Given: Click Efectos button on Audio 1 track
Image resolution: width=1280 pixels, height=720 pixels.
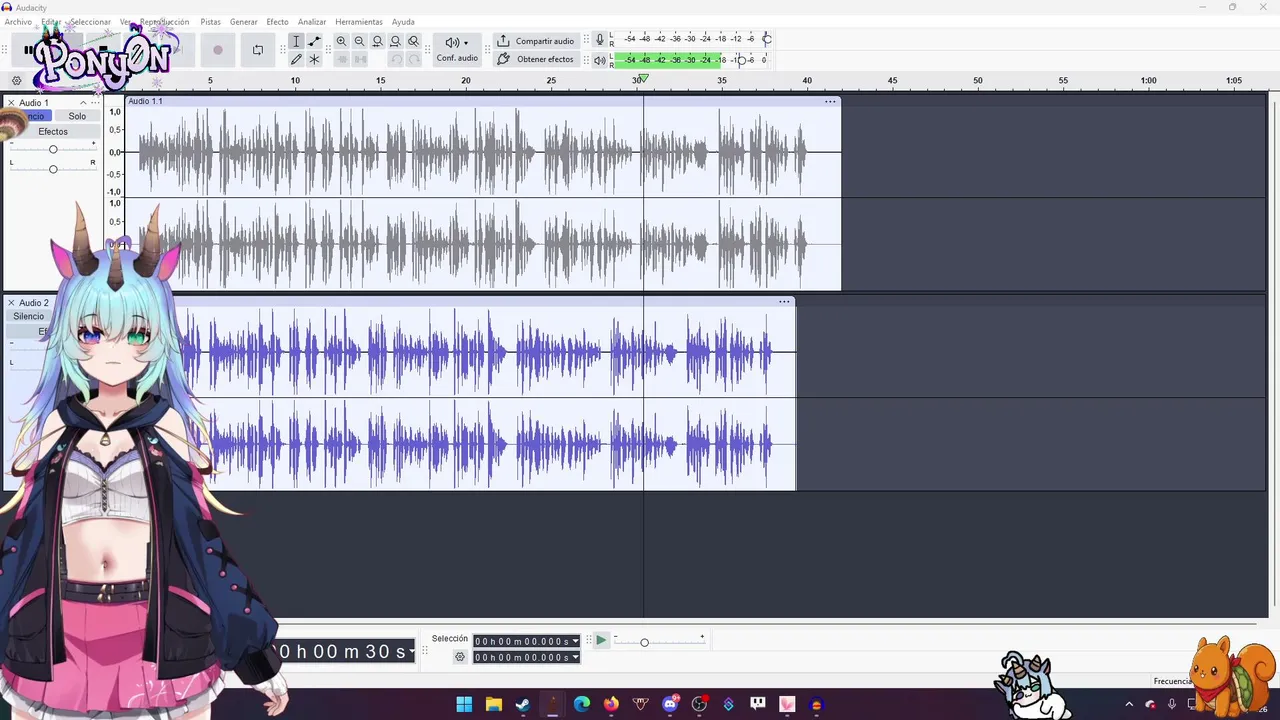Looking at the screenshot, I should pyautogui.click(x=53, y=132).
